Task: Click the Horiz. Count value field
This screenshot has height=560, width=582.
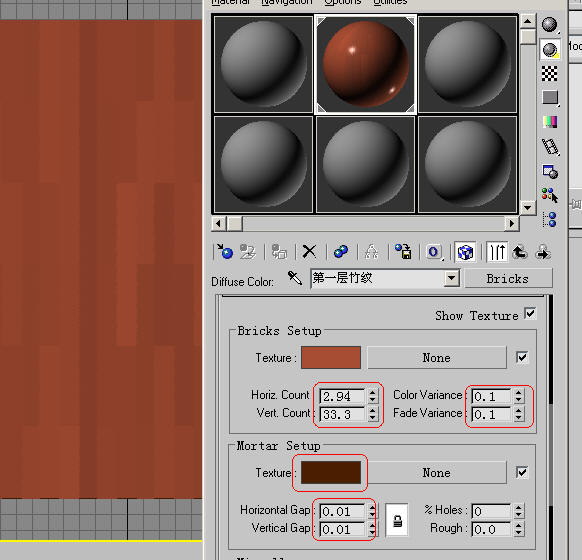Action: [x=343, y=396]
